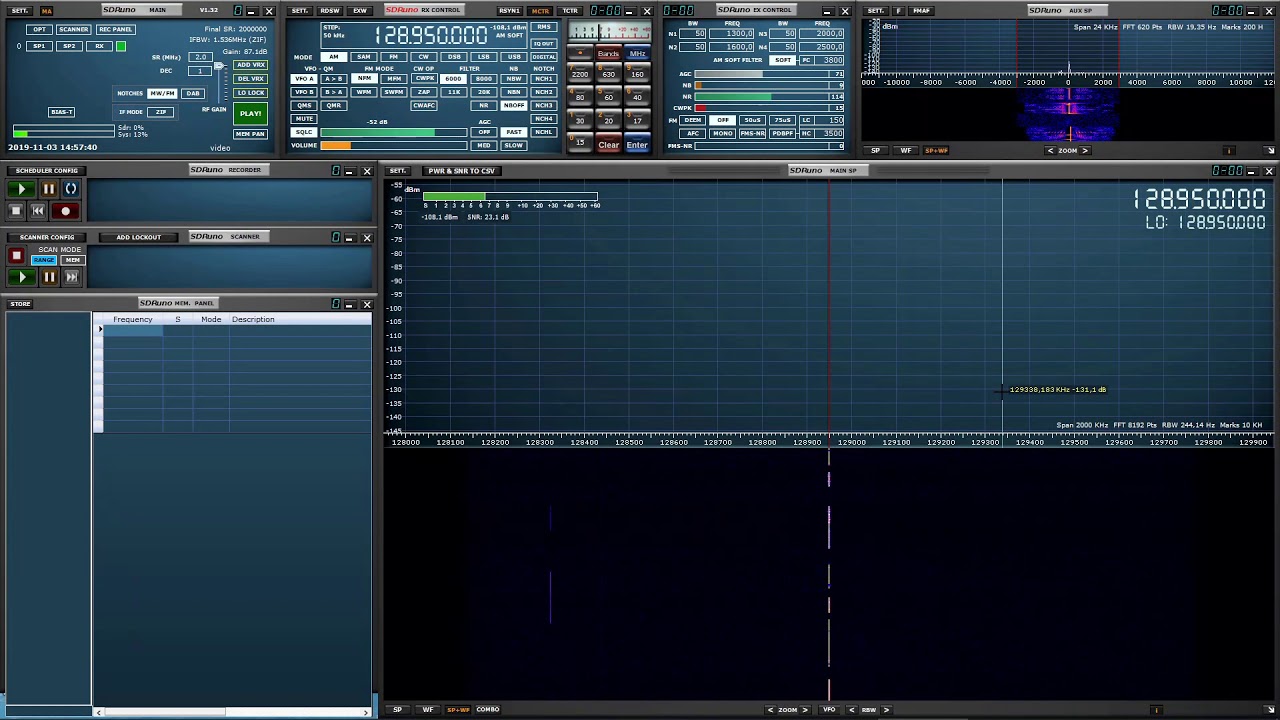Image resolution: width=1280 pixels, height=720 pixels.
Task: Switch mode to SAM
Action: point(363,57)
